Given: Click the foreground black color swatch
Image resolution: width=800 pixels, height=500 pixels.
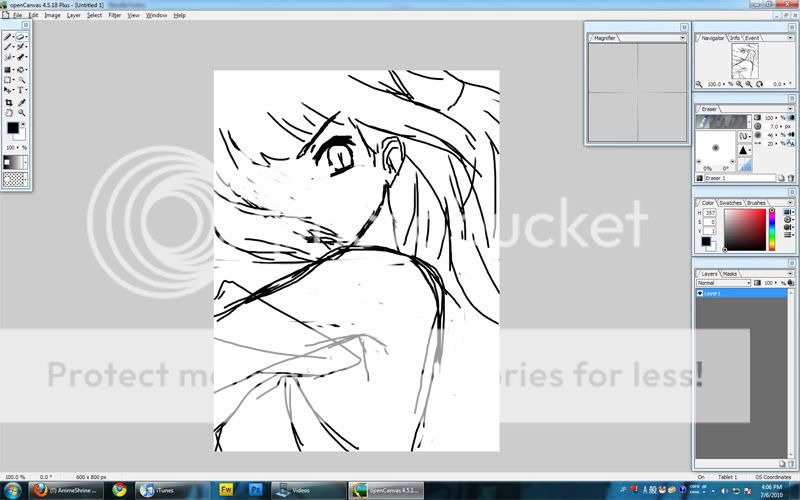Looking at the screenshot, I should [x=13, y=129].
